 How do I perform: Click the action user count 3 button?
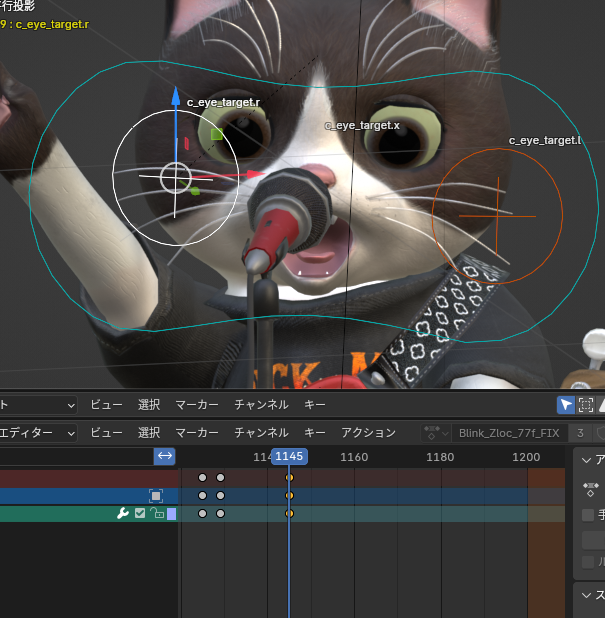(580, 433)
